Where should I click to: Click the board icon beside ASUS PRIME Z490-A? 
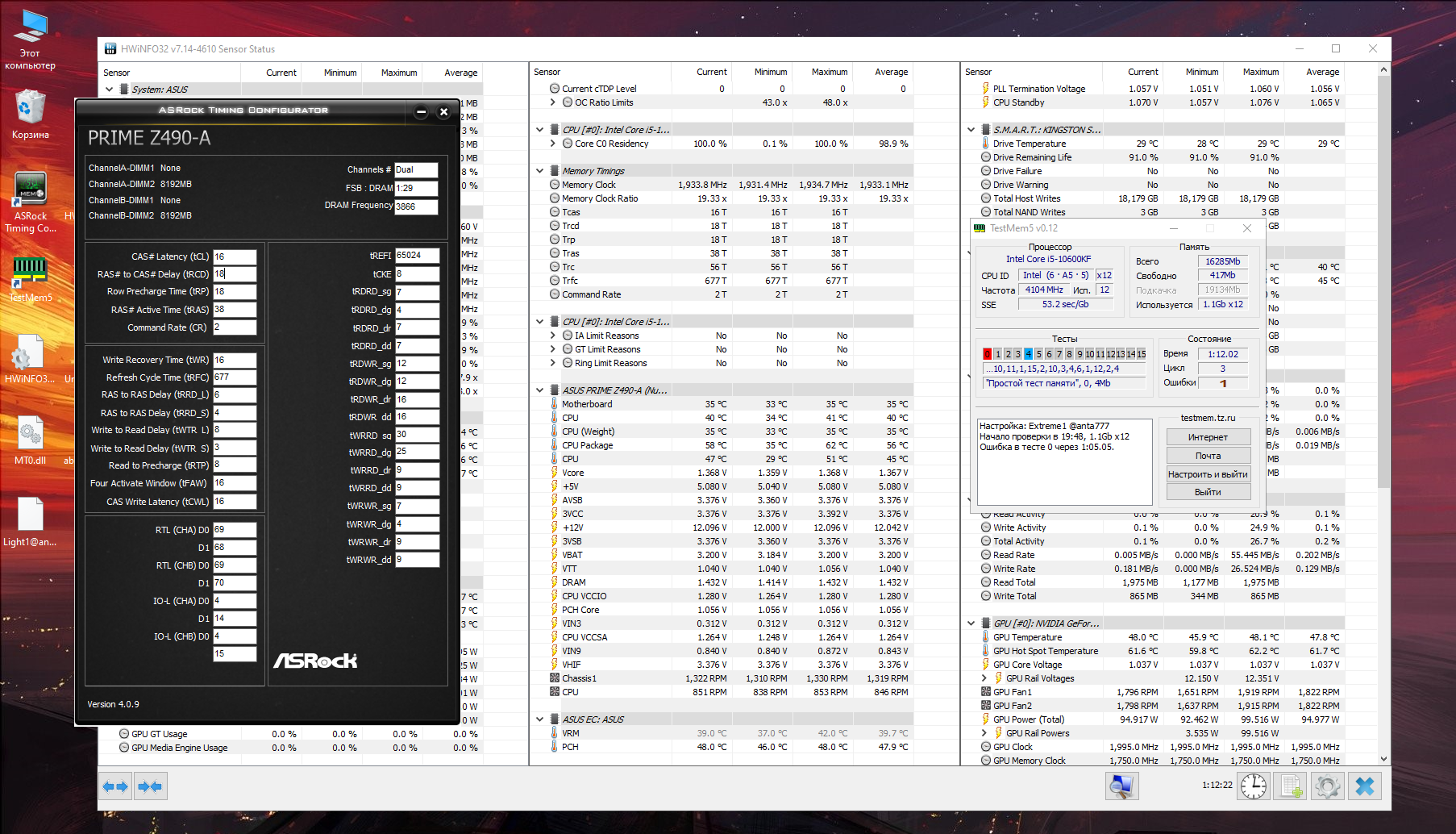555,390
